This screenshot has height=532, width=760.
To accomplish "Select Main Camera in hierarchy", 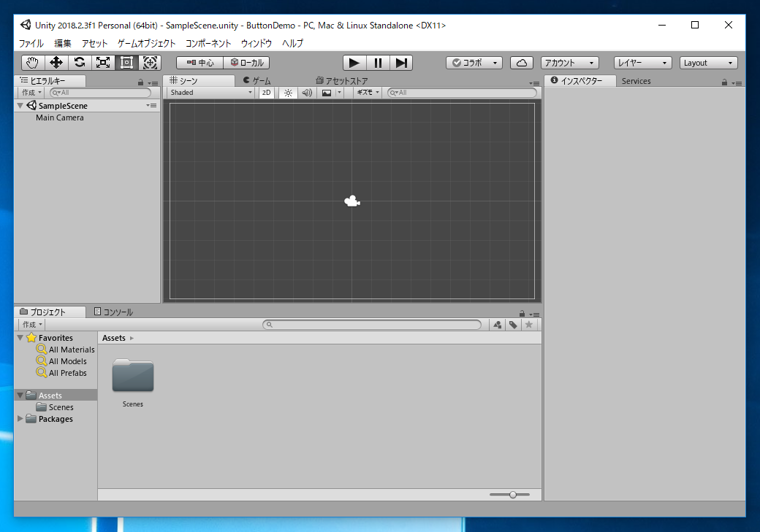I will (x=60, y=118).
